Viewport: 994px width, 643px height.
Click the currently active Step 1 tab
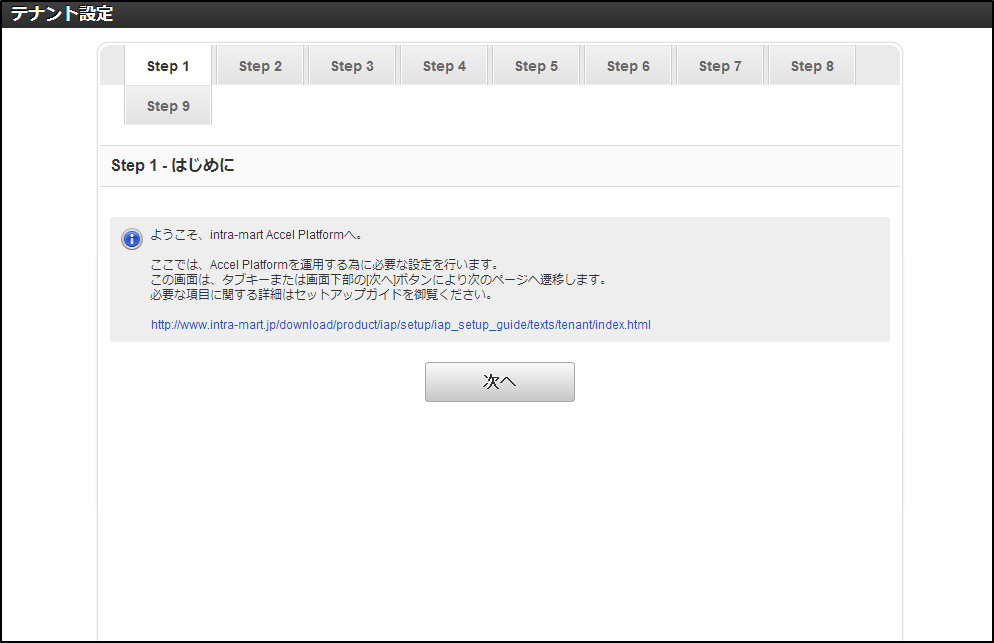[x=168, y=65]
